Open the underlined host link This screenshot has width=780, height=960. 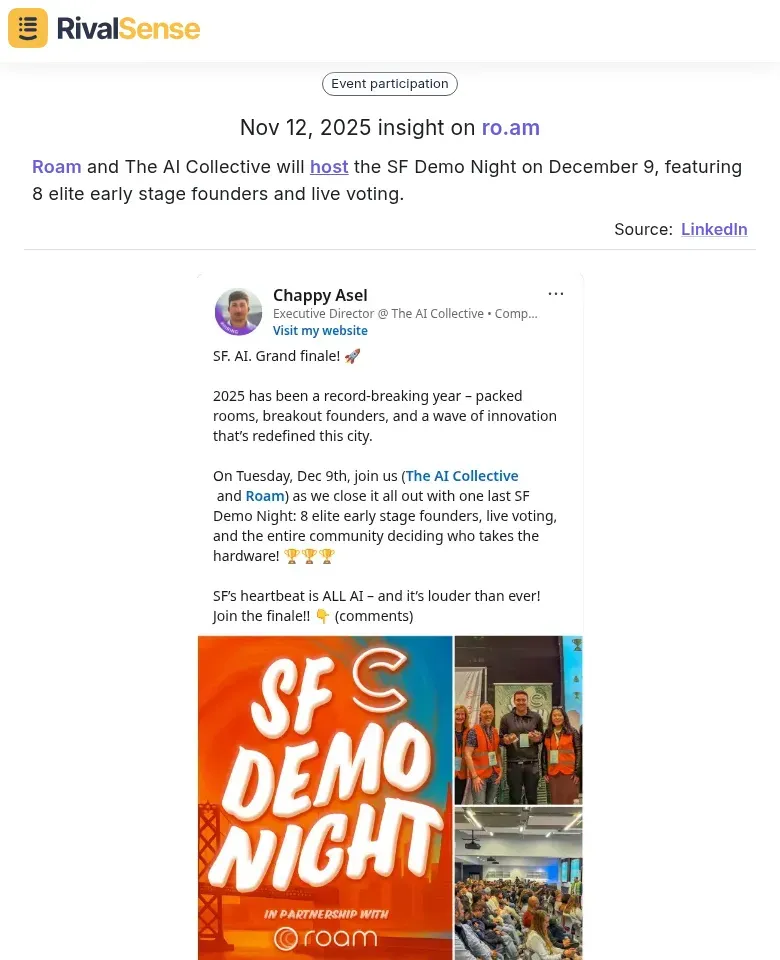tap(329, 166)
